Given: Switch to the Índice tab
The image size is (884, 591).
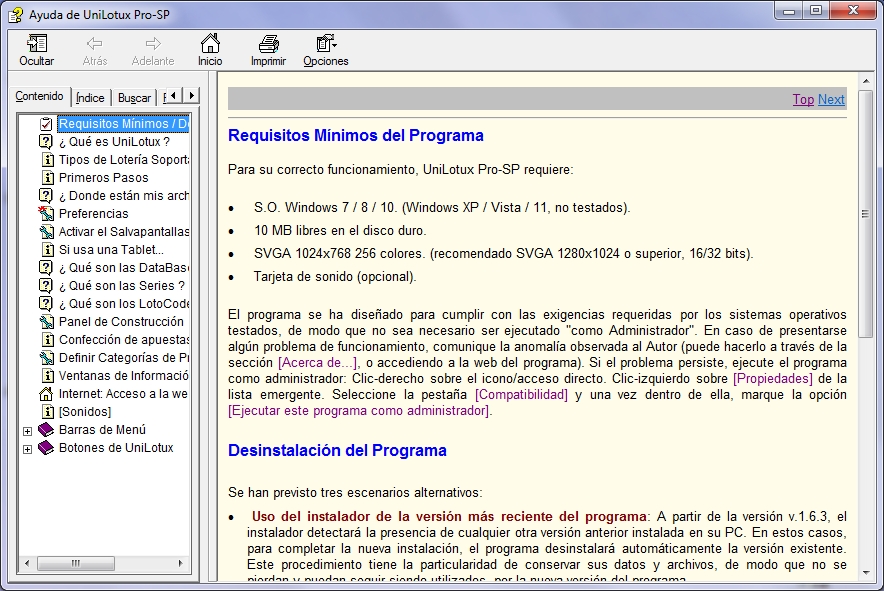Looking at the screenshot, I should [x=90, y=98].
